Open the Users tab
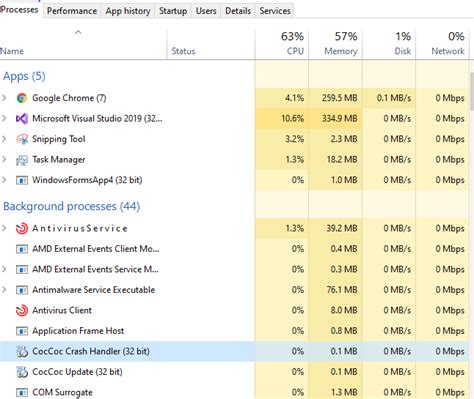This screenshot has width=474, height=399. tap(206, 11)
